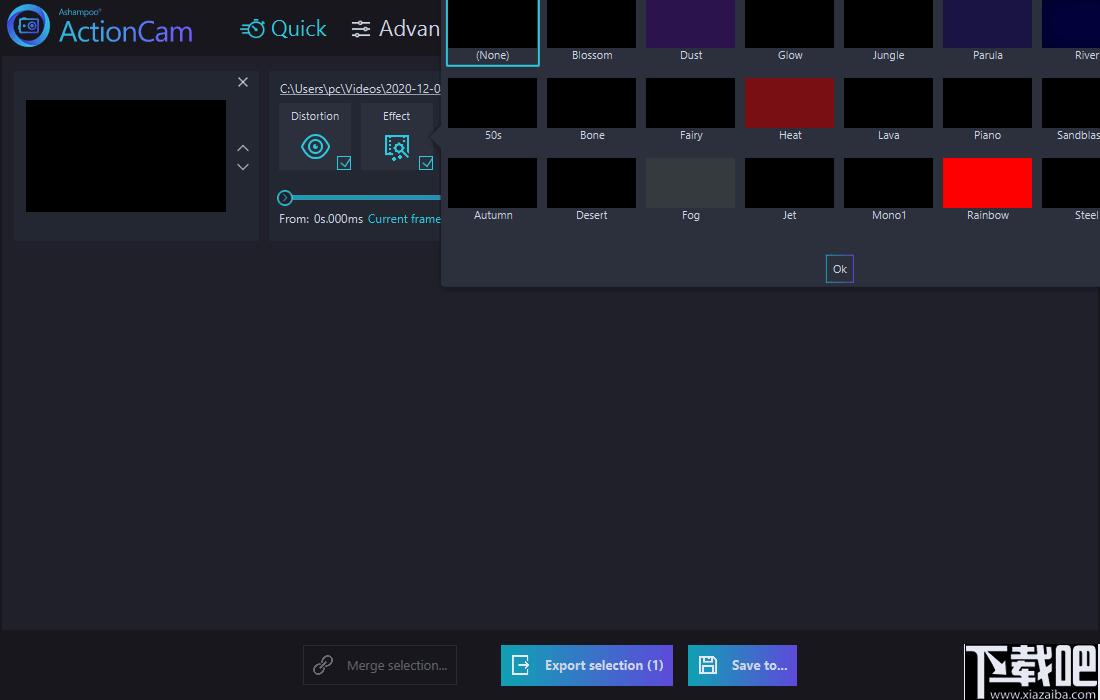The image size is (1100, 700).
Task: Click the Merge selection link icon
Action: [323, 665]
